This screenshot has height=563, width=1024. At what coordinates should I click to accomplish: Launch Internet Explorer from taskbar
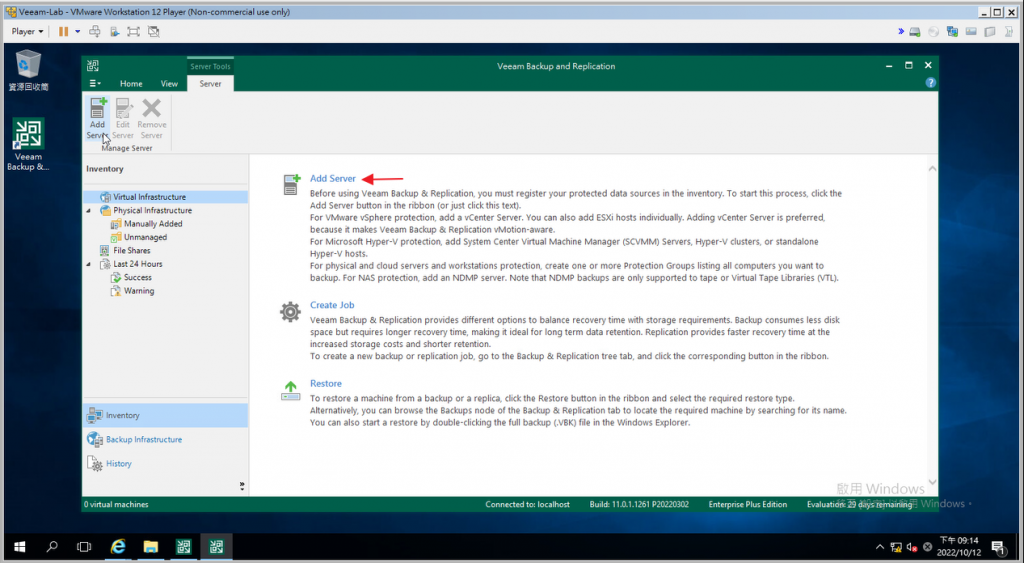pos(118,547)
